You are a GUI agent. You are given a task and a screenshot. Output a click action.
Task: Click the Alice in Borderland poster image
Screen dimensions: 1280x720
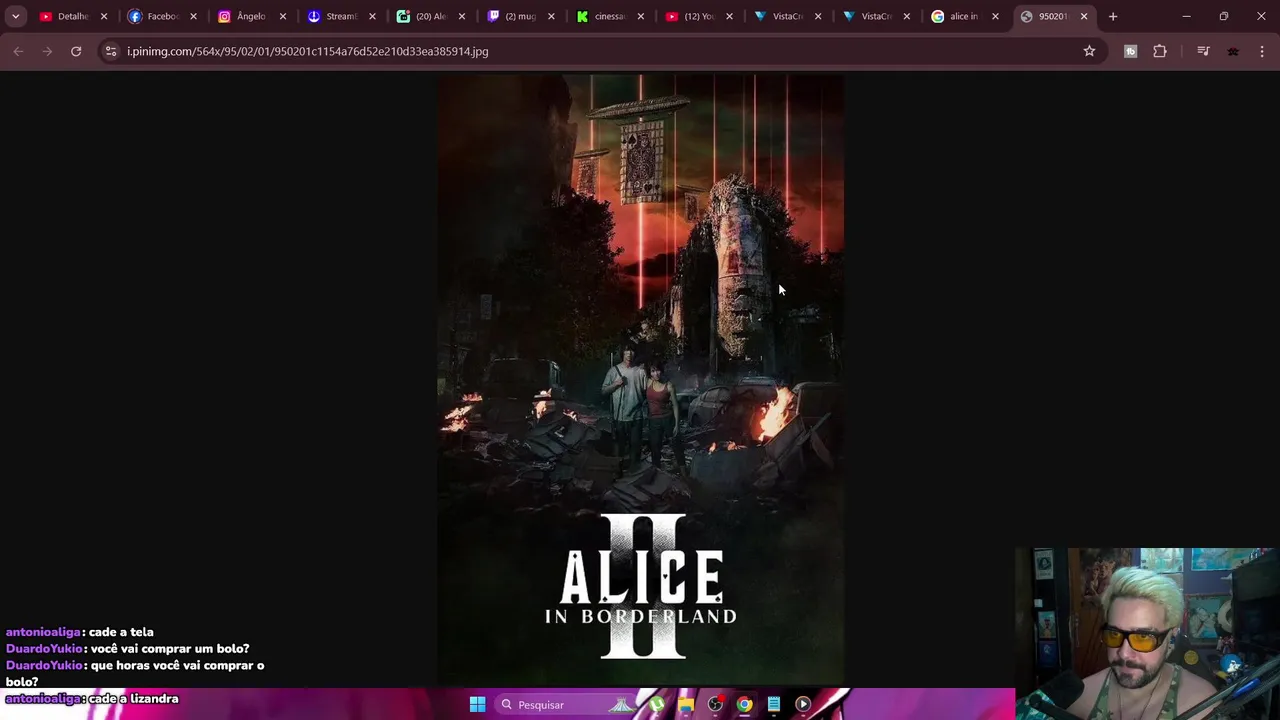[640, 380]
